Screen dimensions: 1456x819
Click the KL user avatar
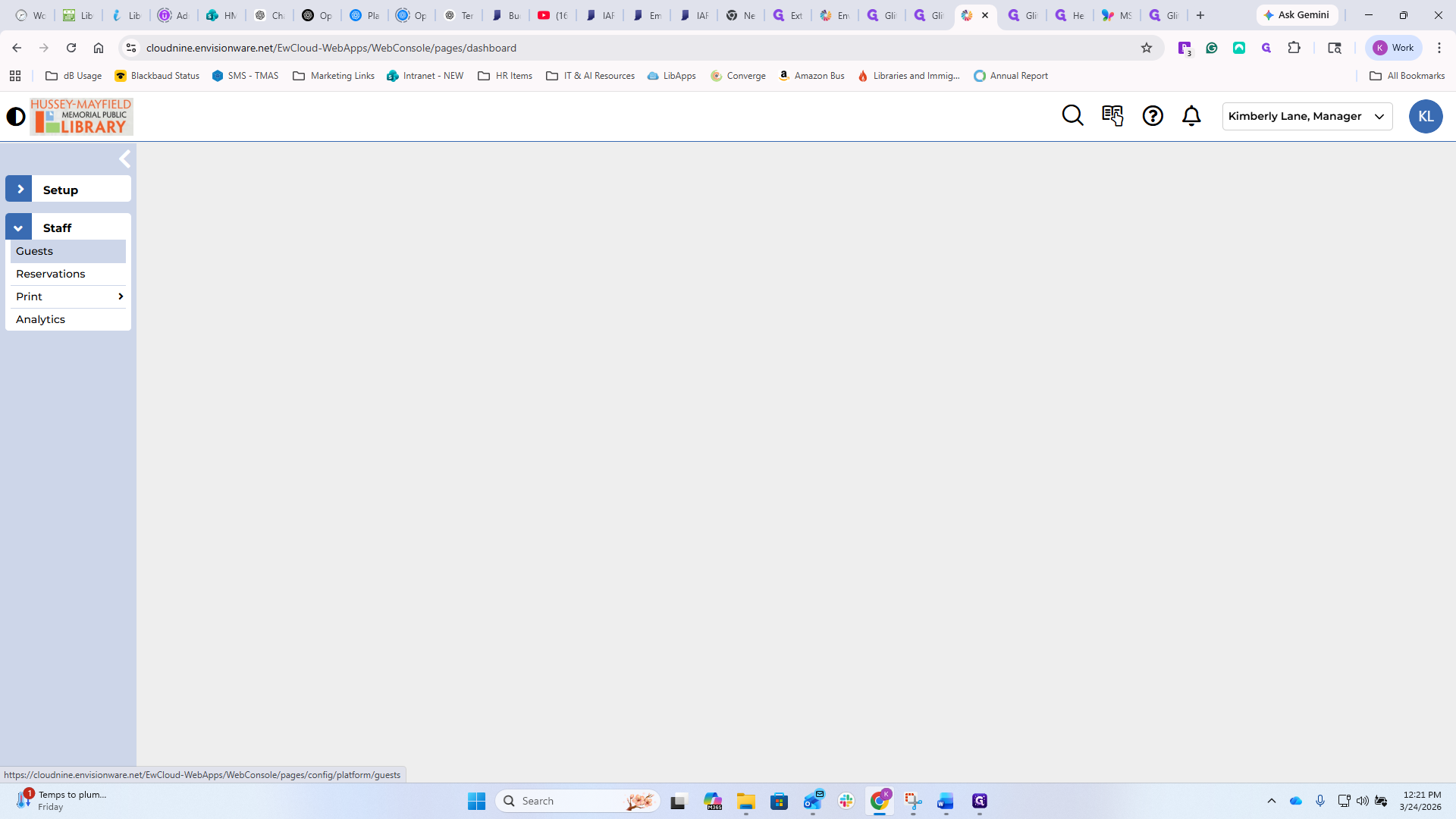(x=1425, y=116)
